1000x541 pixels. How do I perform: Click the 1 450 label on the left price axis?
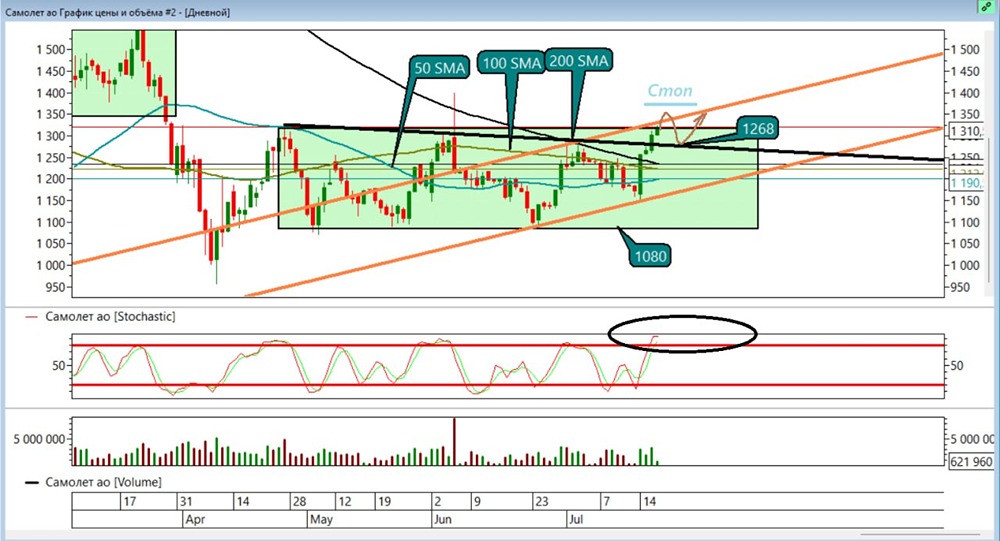tap(50, 71)
